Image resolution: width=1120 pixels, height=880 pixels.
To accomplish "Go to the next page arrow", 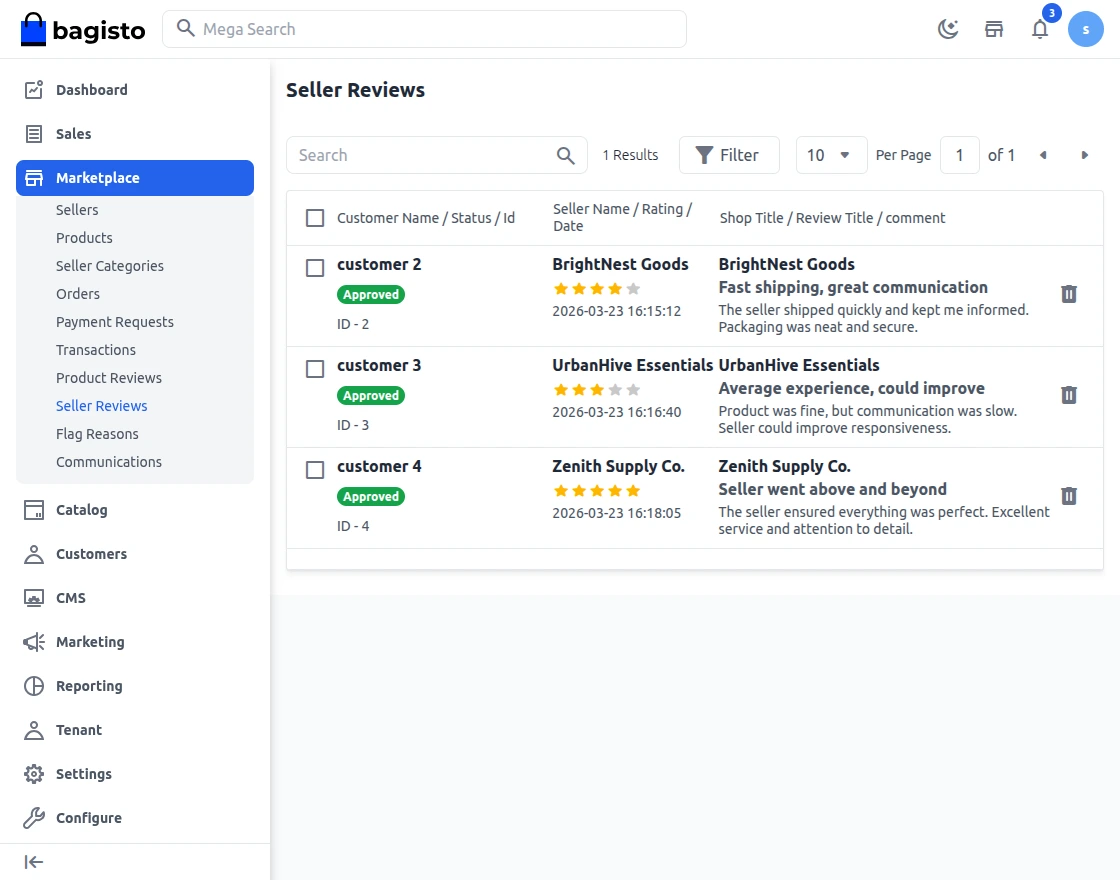I will 1085,155.
